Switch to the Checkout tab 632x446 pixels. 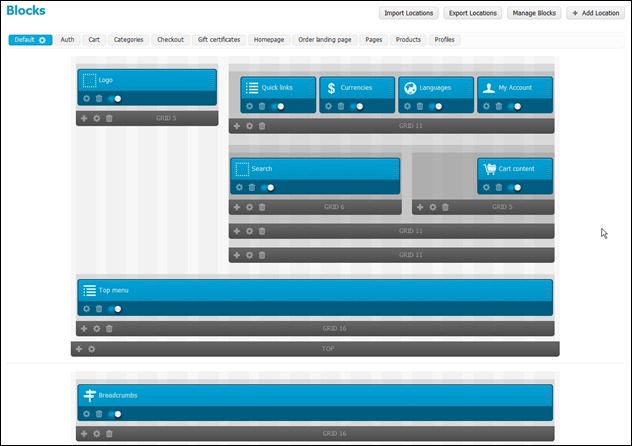[x=170, y=40]
